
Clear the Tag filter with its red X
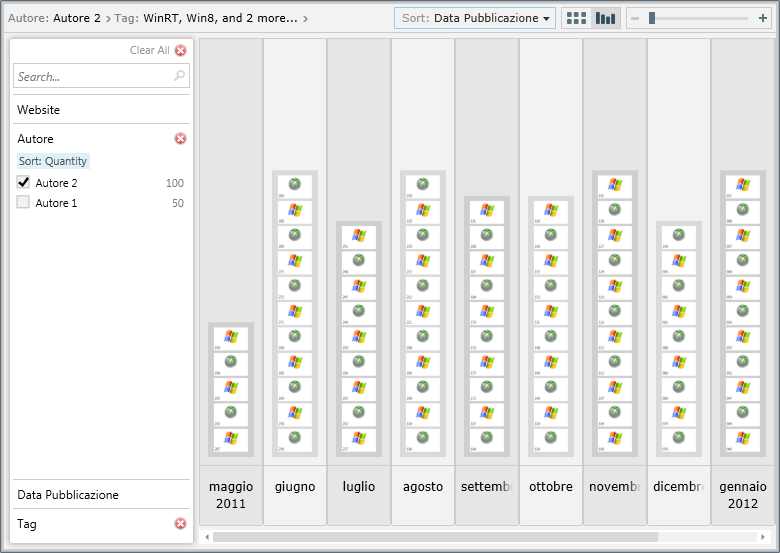[181, 523]
